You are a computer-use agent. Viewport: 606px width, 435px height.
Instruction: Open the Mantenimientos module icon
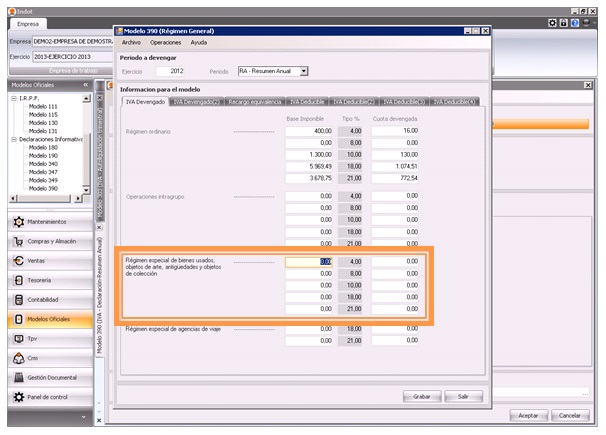coord(19,221)
